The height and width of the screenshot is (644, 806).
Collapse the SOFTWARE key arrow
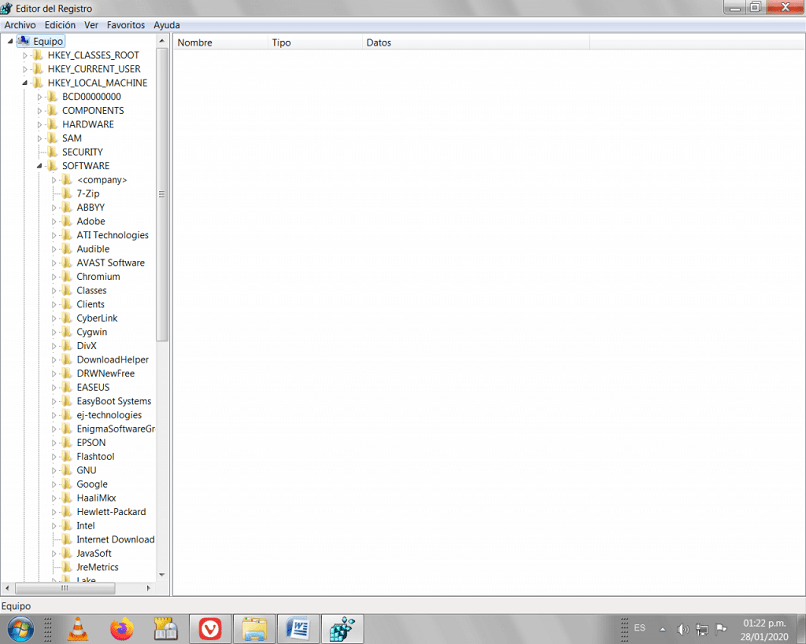click(x=39, y=166)
